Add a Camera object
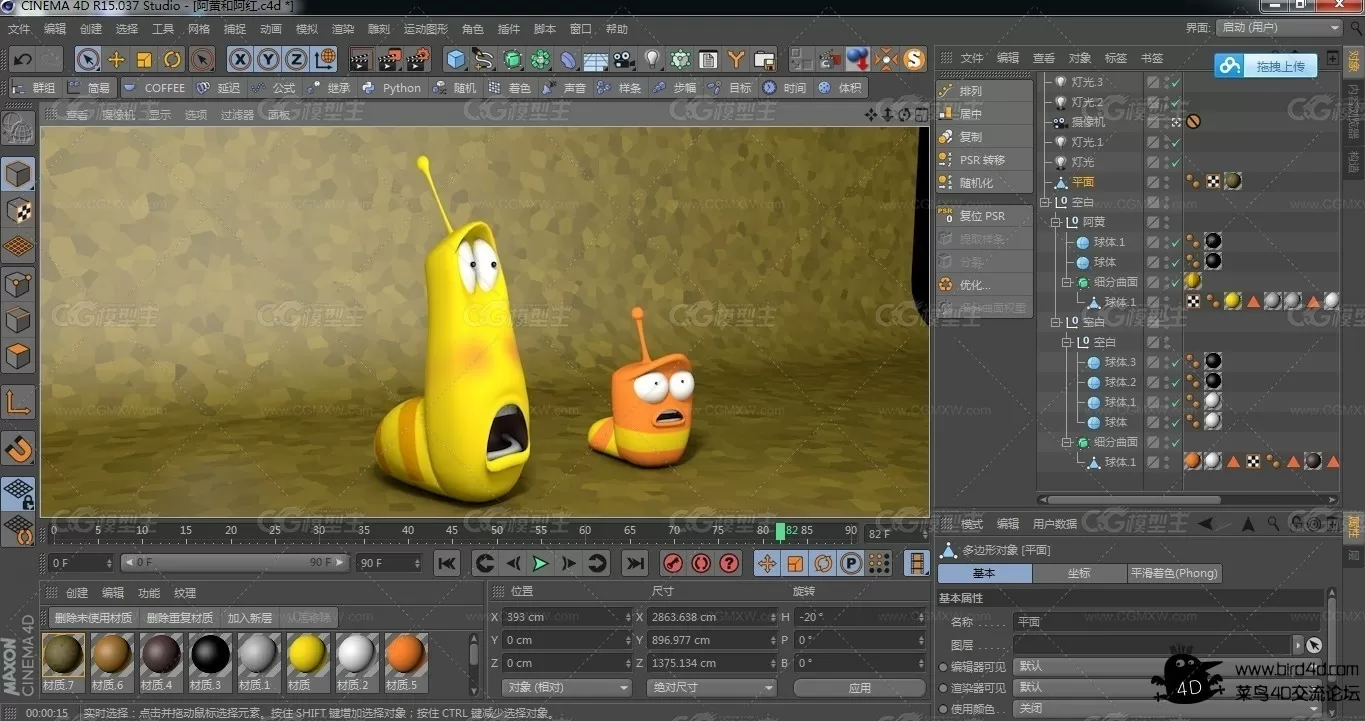 coord(624,59)
